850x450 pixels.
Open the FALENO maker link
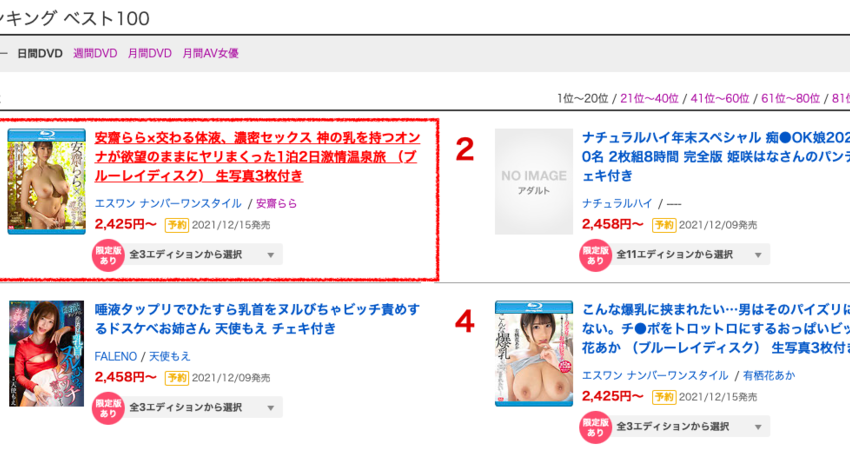[x=115, y=356]
